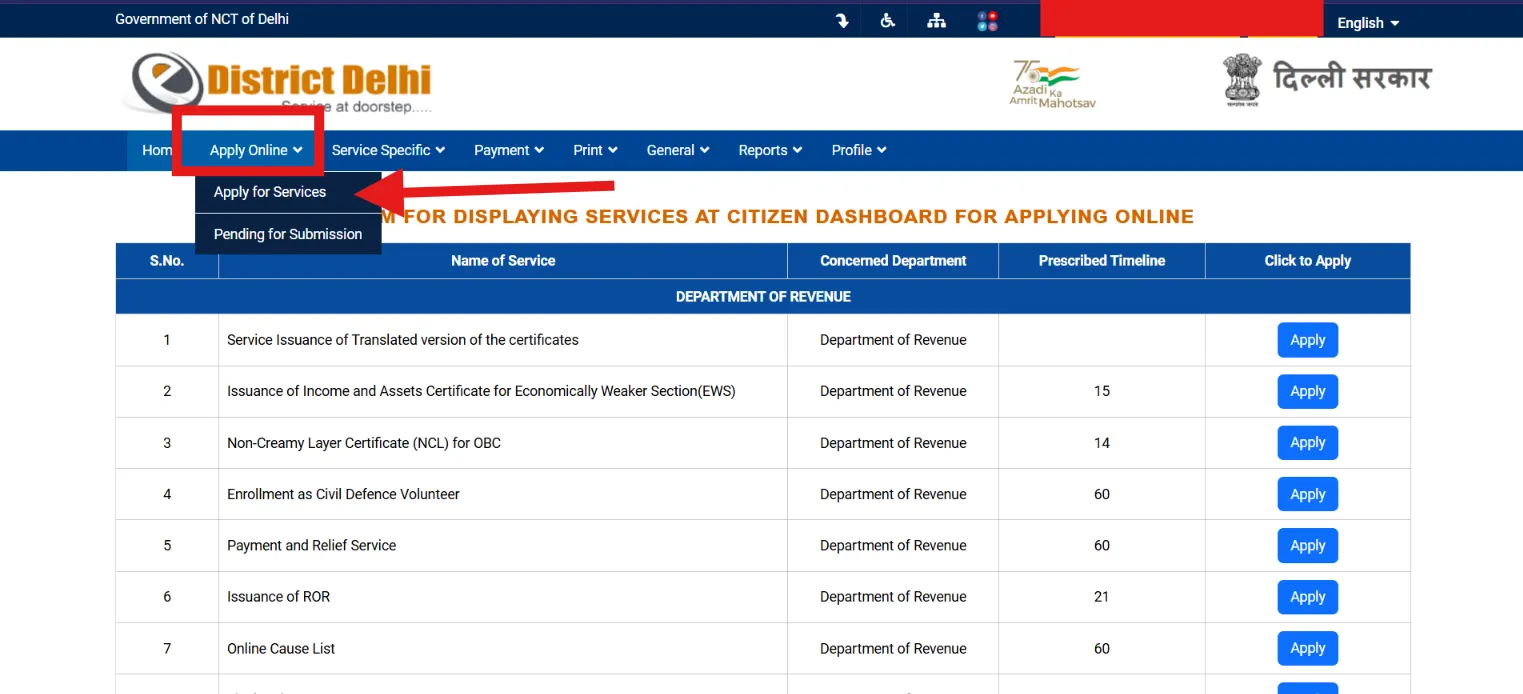Click 'Government of NCT of Delhi' text
This screenshot has width=1523, height=694.
(202, 19)
